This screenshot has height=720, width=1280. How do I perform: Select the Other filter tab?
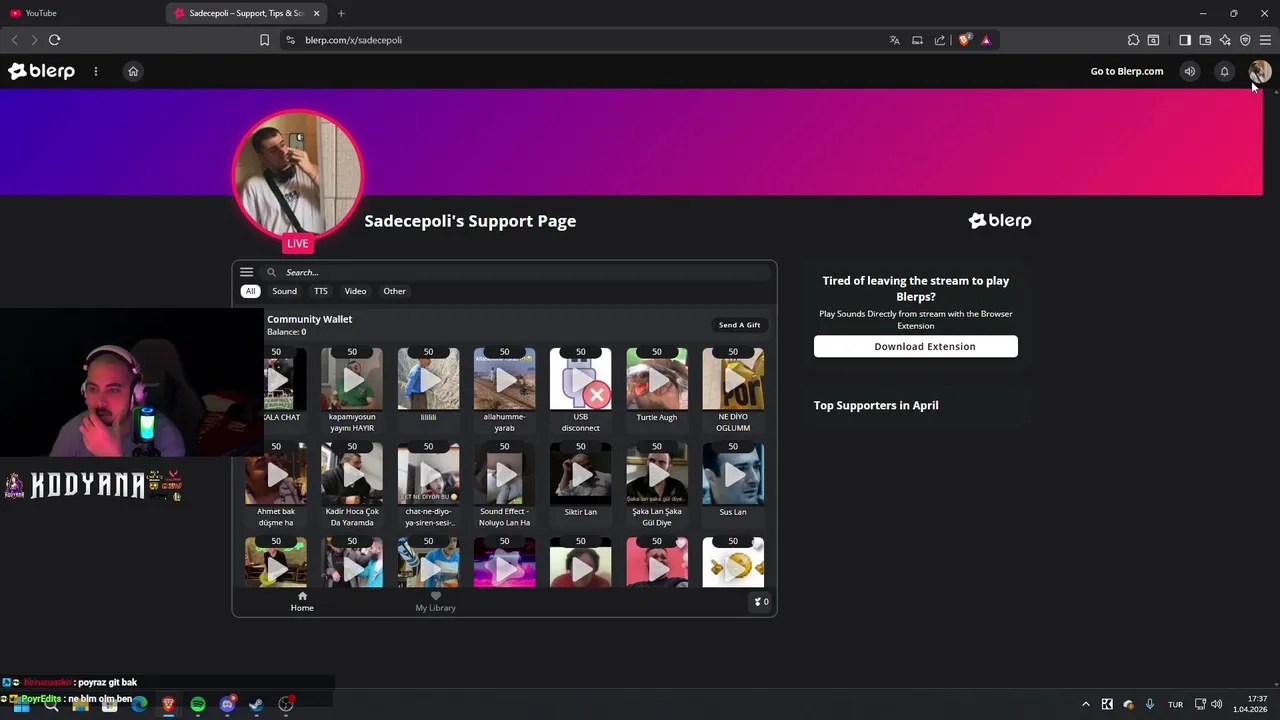(394, 291)
